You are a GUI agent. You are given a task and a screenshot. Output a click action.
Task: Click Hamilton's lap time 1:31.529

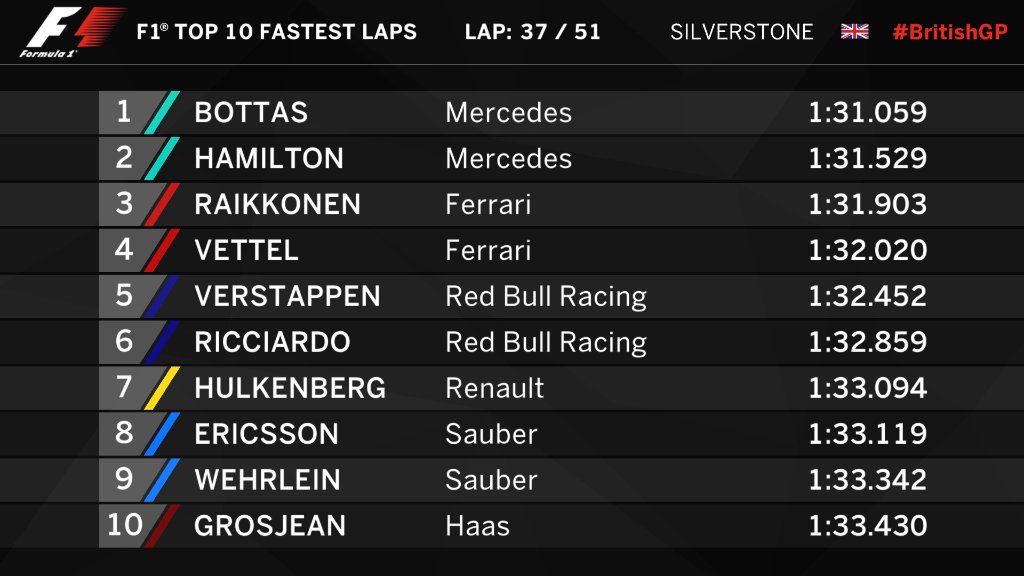click(x=867, y=158)
